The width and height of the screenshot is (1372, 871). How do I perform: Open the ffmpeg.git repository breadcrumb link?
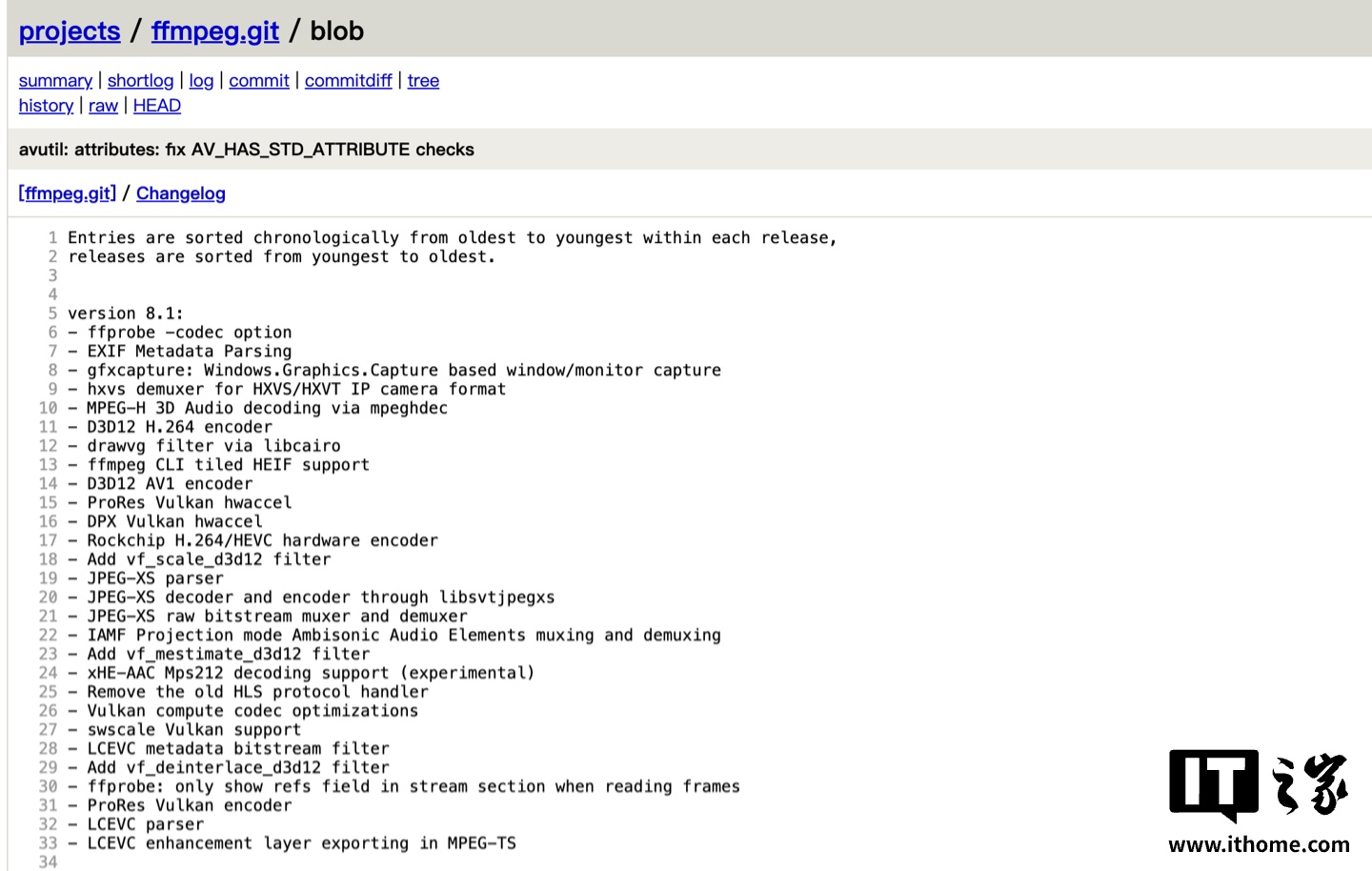click(x=214, y=31)
